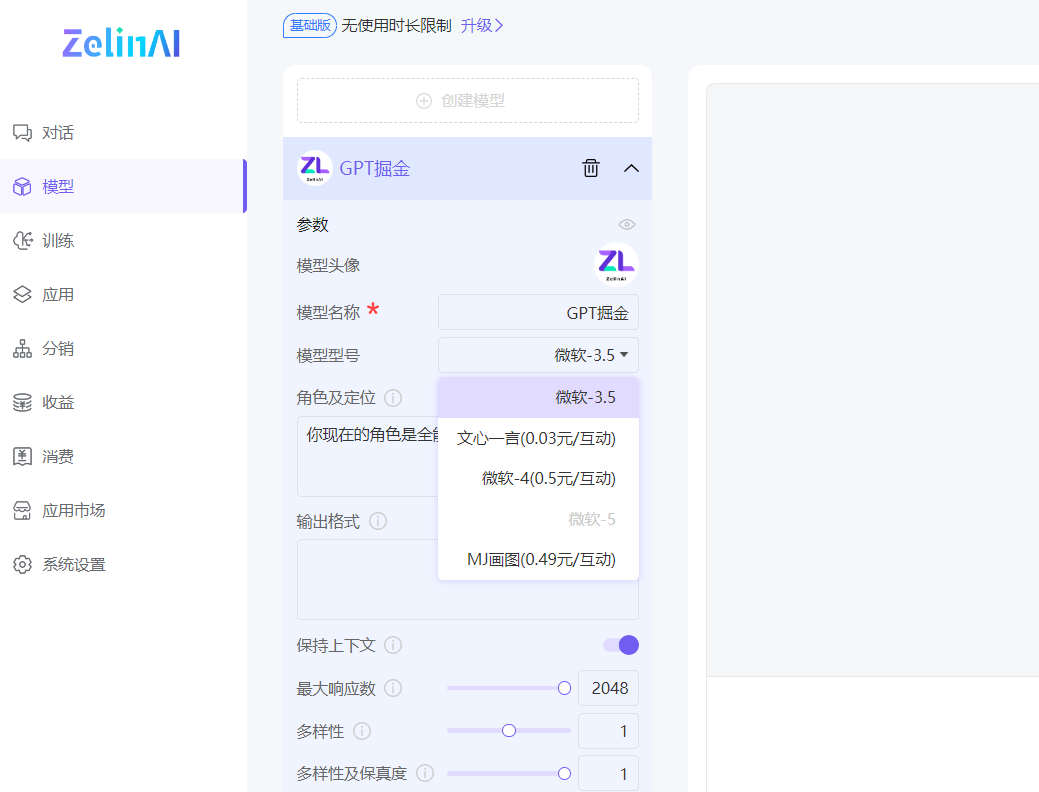Choose 微软-4(0.5元/互动) model option
Image resolution: width=1039 pixels, height=792 pixels.
coord(538,479)
